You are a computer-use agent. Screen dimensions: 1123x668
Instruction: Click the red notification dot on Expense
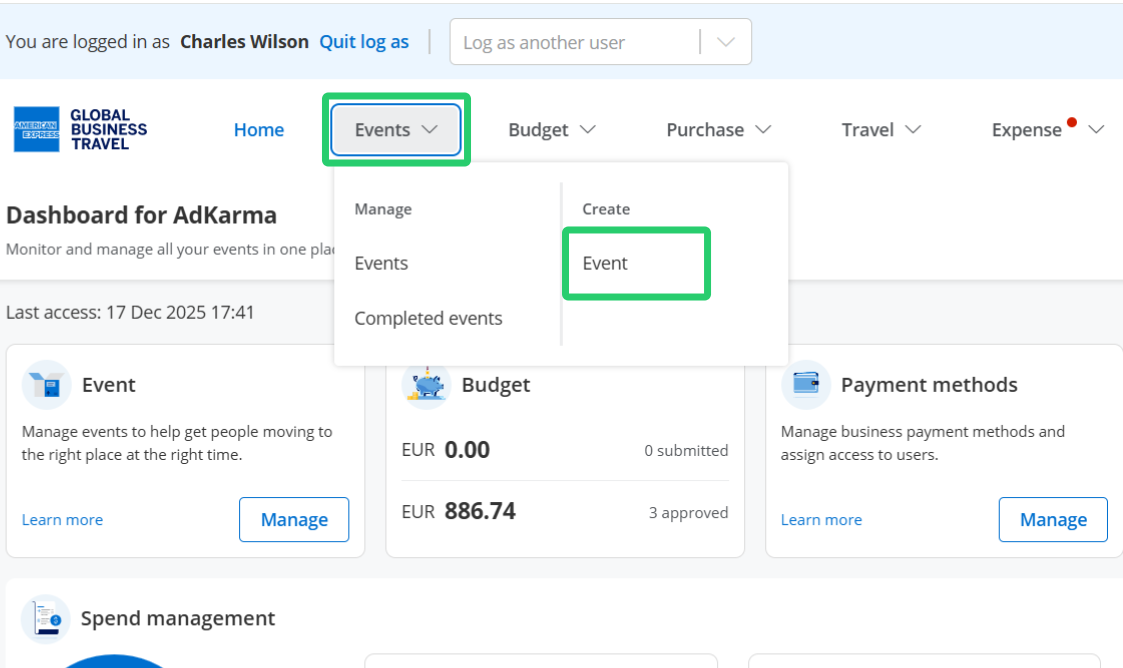(x=1071, y=122)
